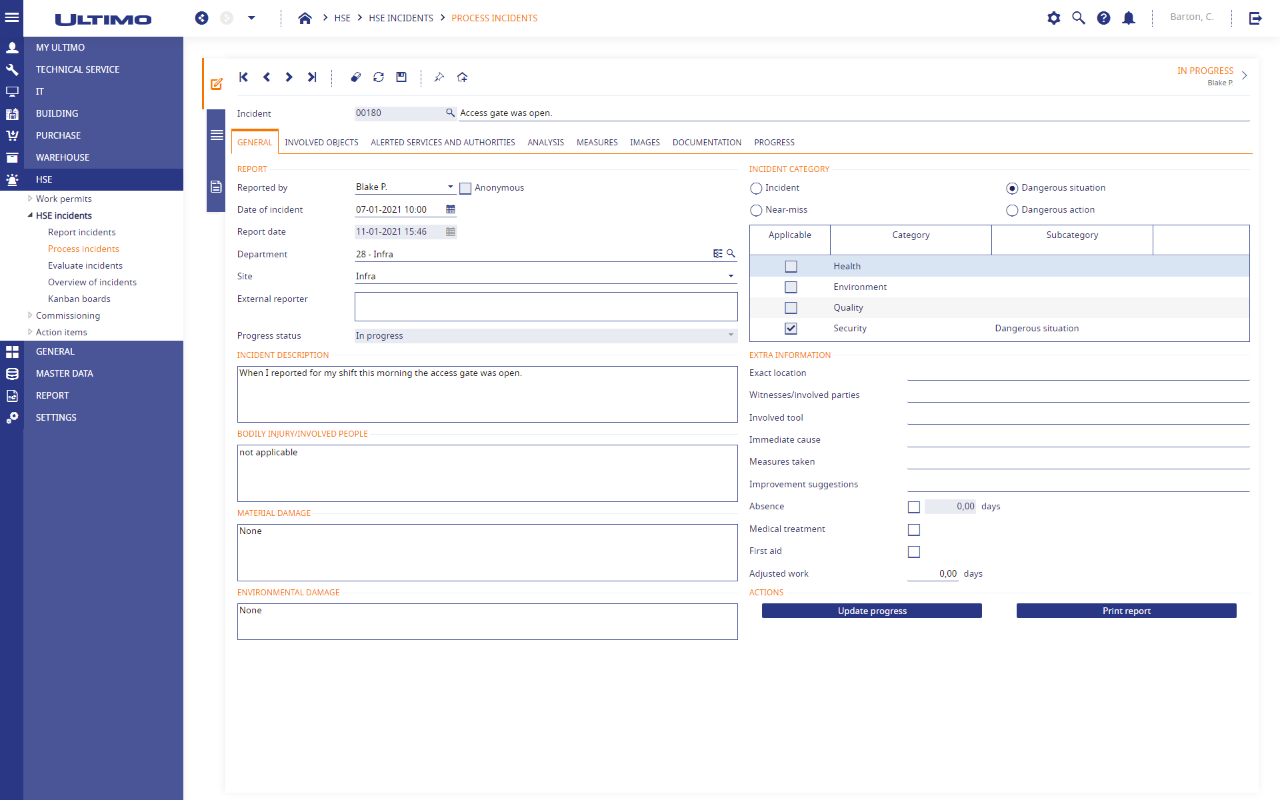Viewport: 1280px width, 800px height.
Task: Collapse the HSE incidents tree node
Action: click(31, 216)
